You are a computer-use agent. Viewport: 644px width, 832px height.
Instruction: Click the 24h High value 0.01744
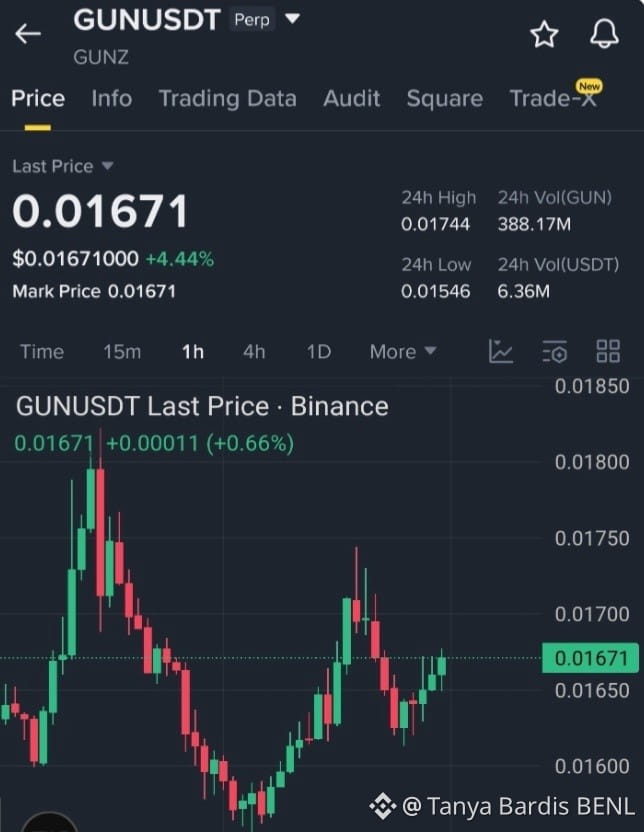click(x=436, y=224)
